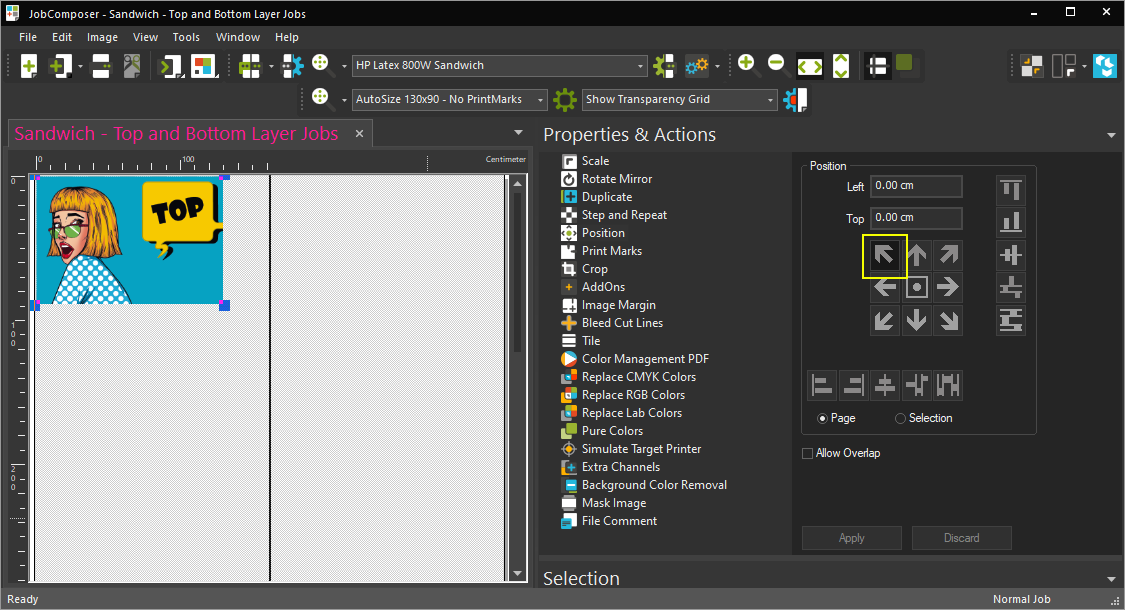Click the green gear printer settings icon
The width and height of the screenshot is (1125, 610).
(x=664, y=66)
